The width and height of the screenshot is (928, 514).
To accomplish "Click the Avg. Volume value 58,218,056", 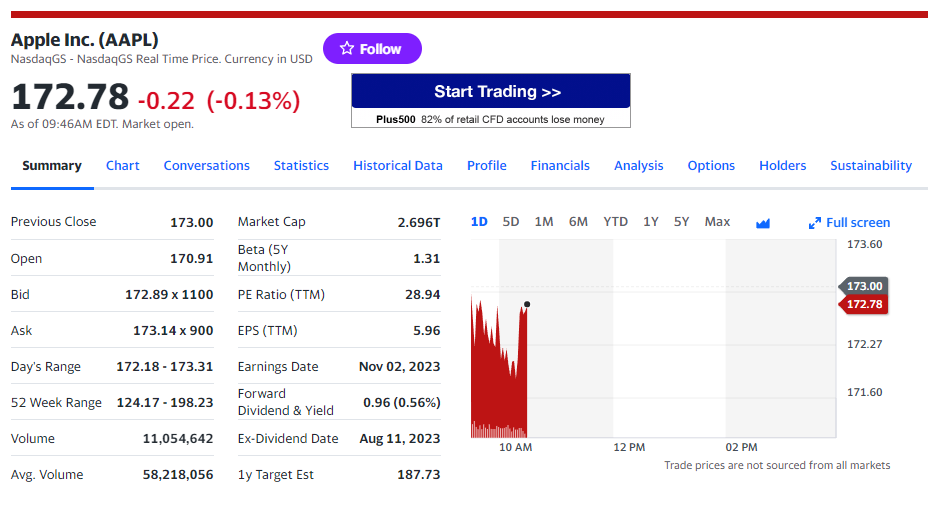I will tap(178, 475).
